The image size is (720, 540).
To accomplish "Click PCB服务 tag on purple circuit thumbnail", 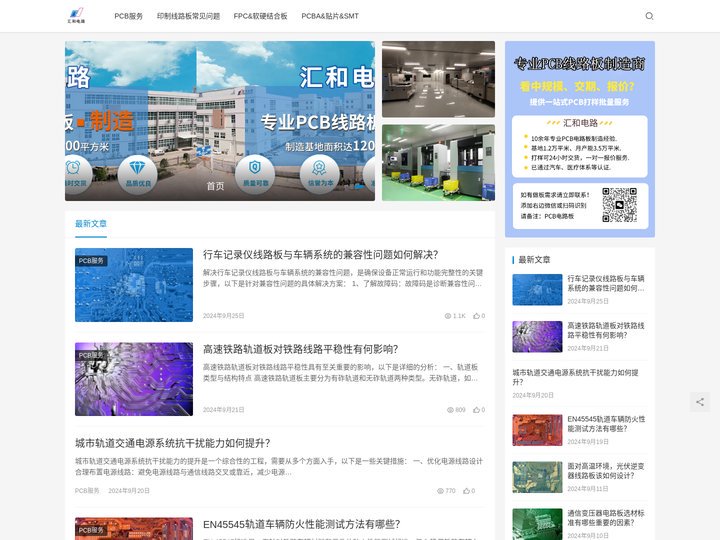I will [91, 355].
